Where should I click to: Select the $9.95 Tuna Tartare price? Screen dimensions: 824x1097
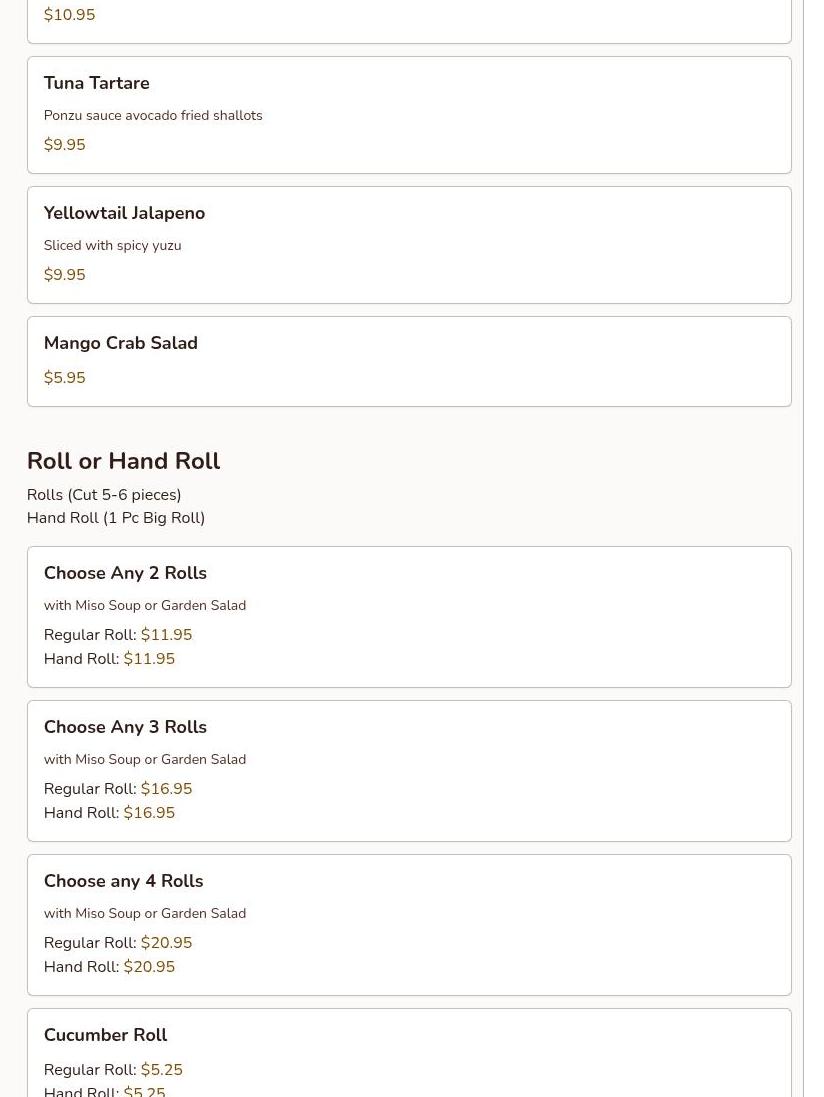click(x=64, y=145)
